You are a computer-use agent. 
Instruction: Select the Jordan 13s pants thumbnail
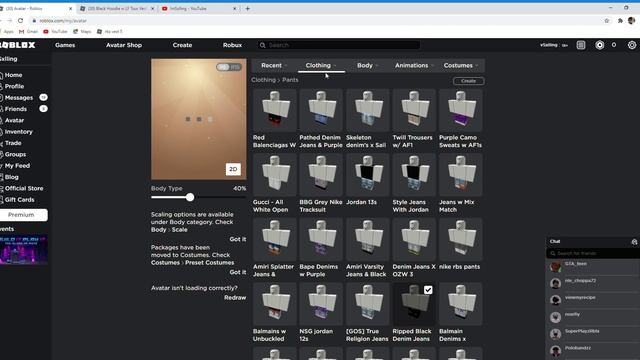(367, 175)
